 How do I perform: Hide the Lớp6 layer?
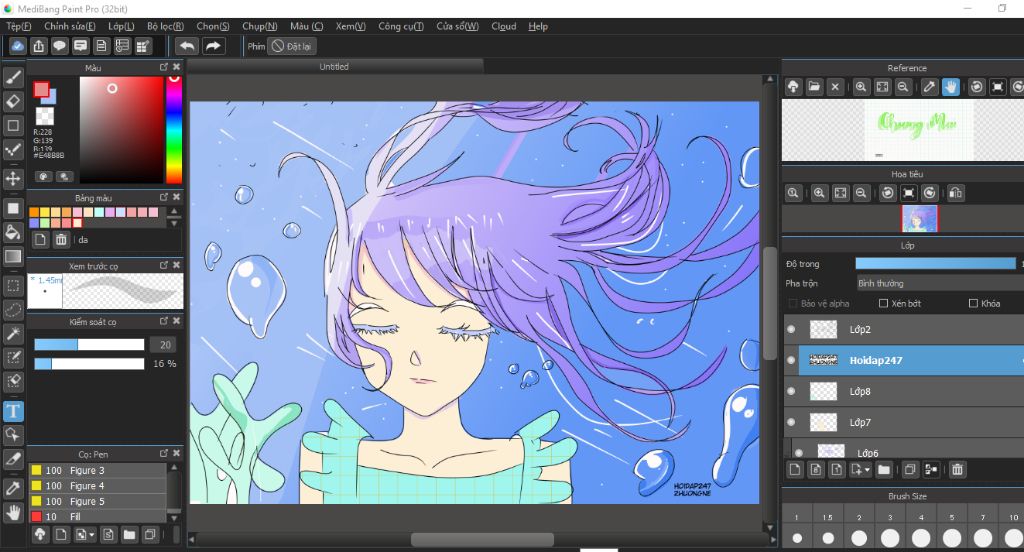click(799, 452)
